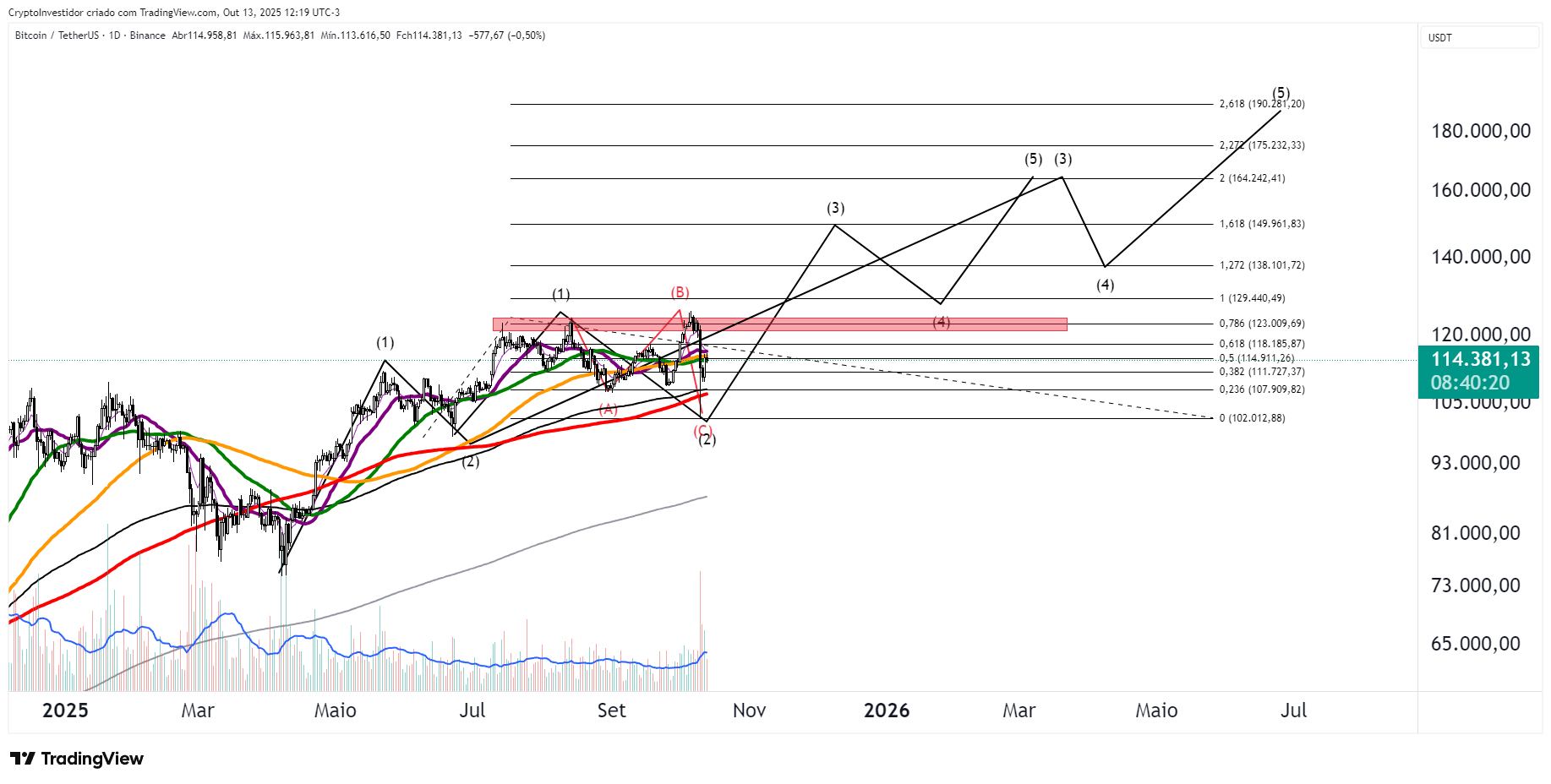Screen dimensions: 1551x784
Task: Click the close value Fch114.381,13
Action: [x=429, y=35]
